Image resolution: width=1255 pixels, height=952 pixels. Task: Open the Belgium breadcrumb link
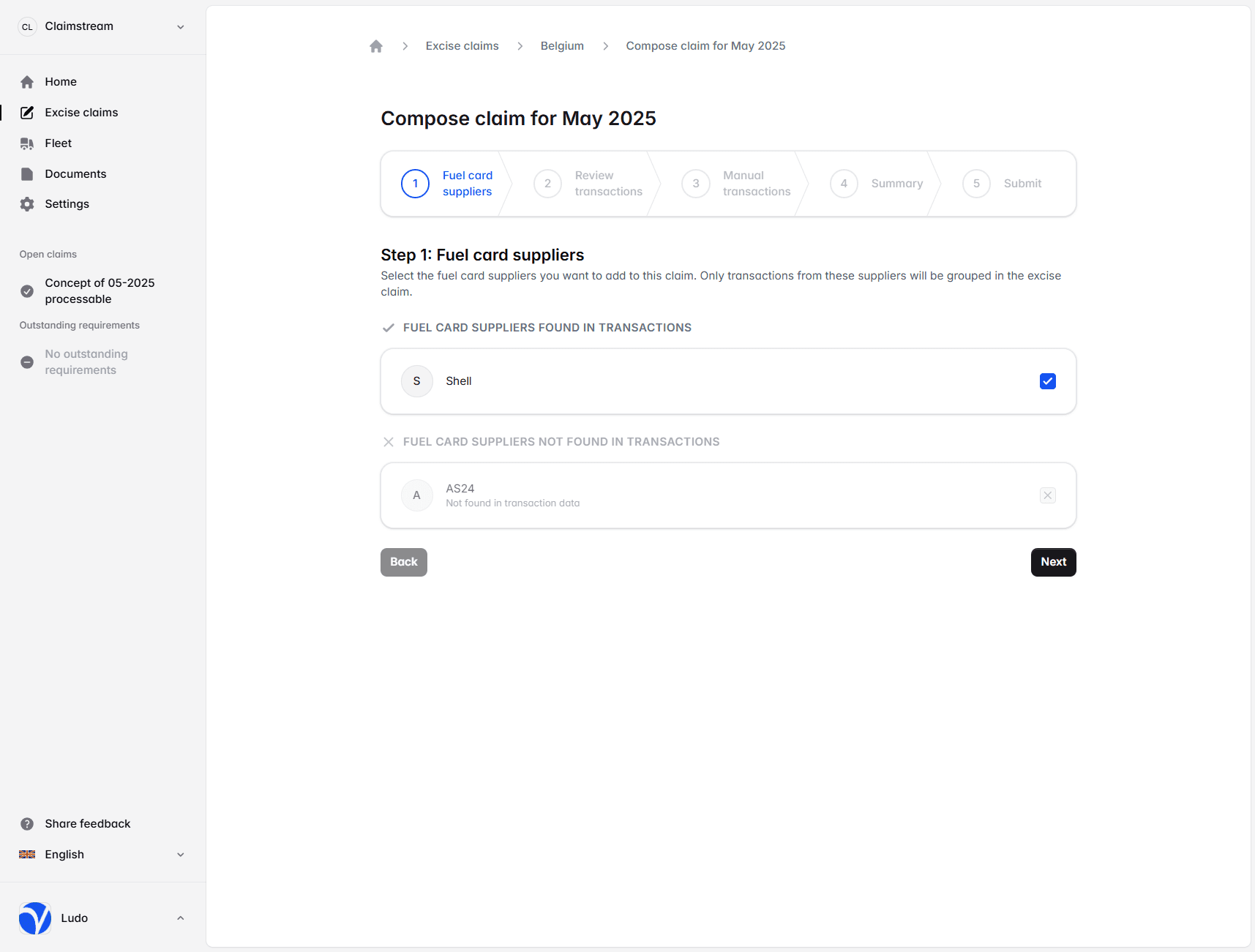click(562, 46)
